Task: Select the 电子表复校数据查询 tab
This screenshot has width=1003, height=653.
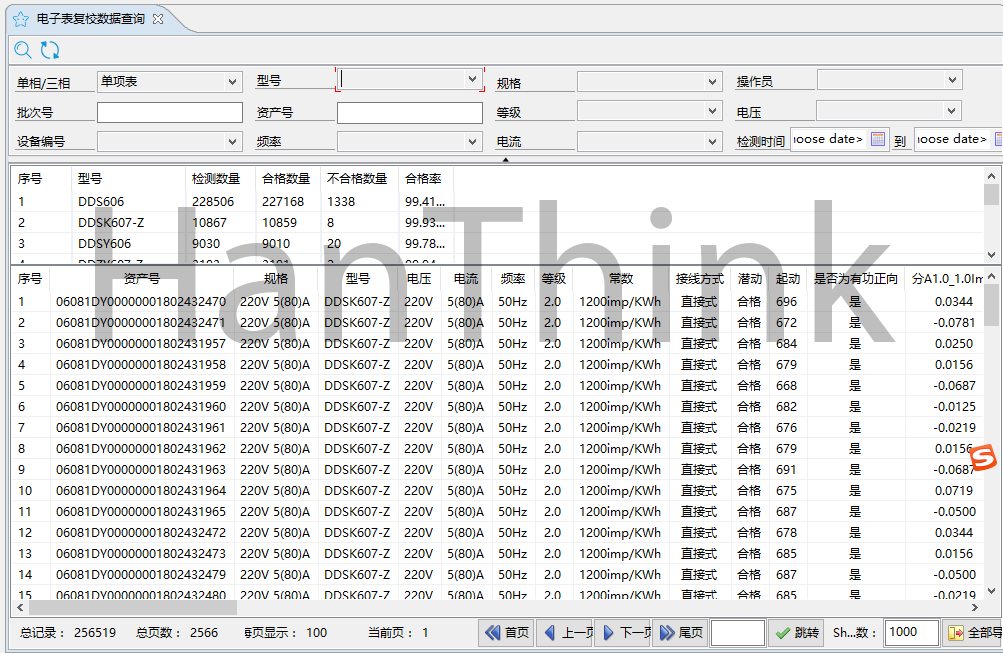Action: 90,19
